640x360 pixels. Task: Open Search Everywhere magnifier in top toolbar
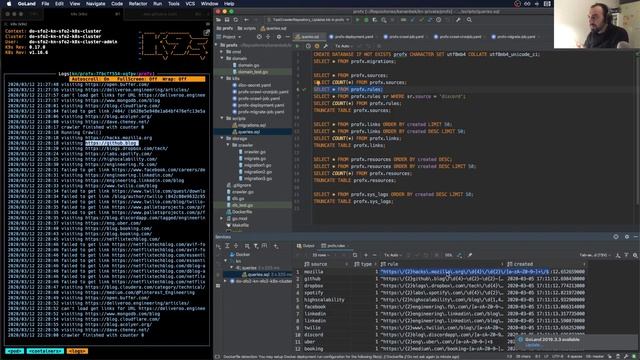469,20
